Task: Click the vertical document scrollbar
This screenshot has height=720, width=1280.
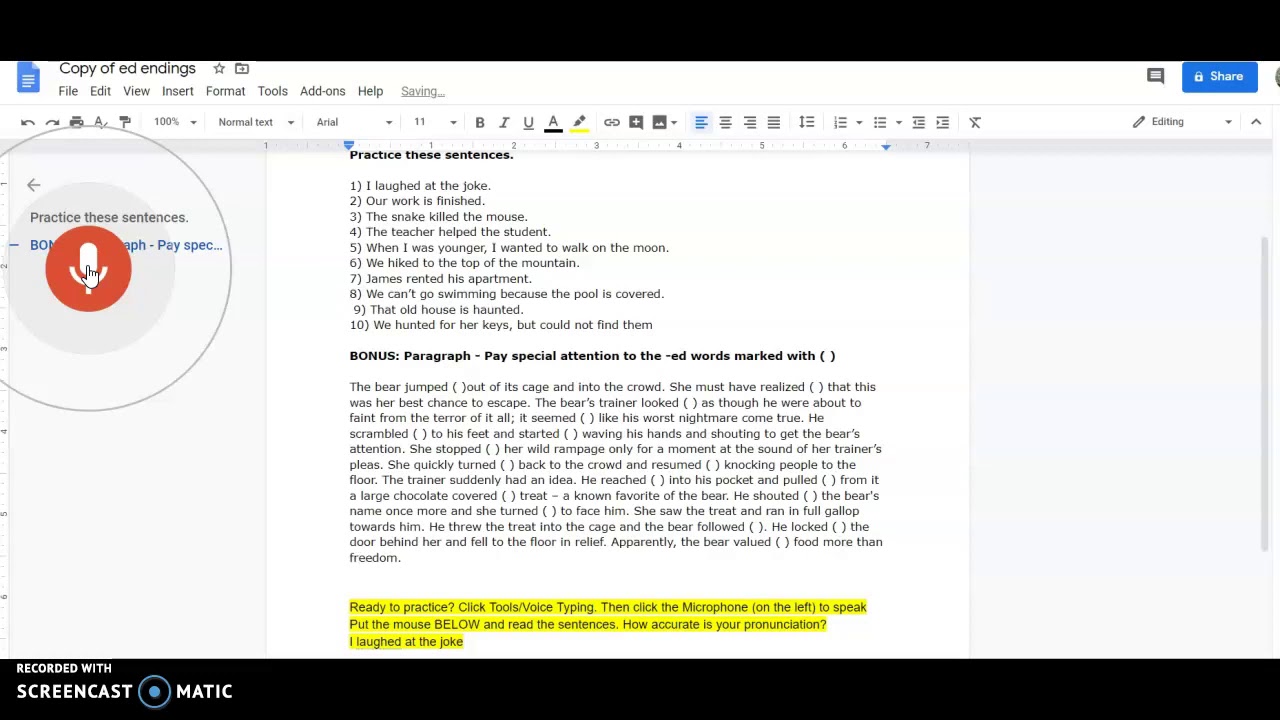Action: (x=1266, y=393)
